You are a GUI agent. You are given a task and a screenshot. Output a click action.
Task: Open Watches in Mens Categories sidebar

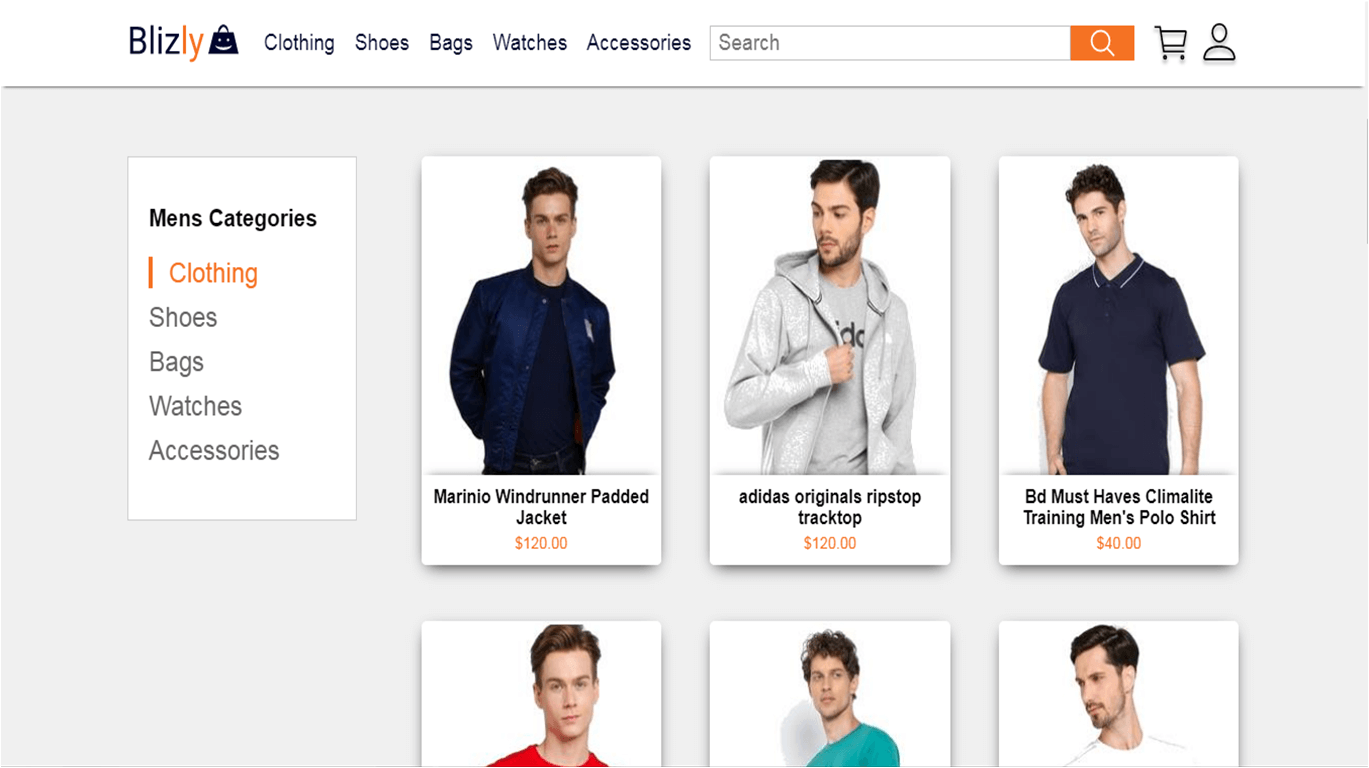point(195,406)
